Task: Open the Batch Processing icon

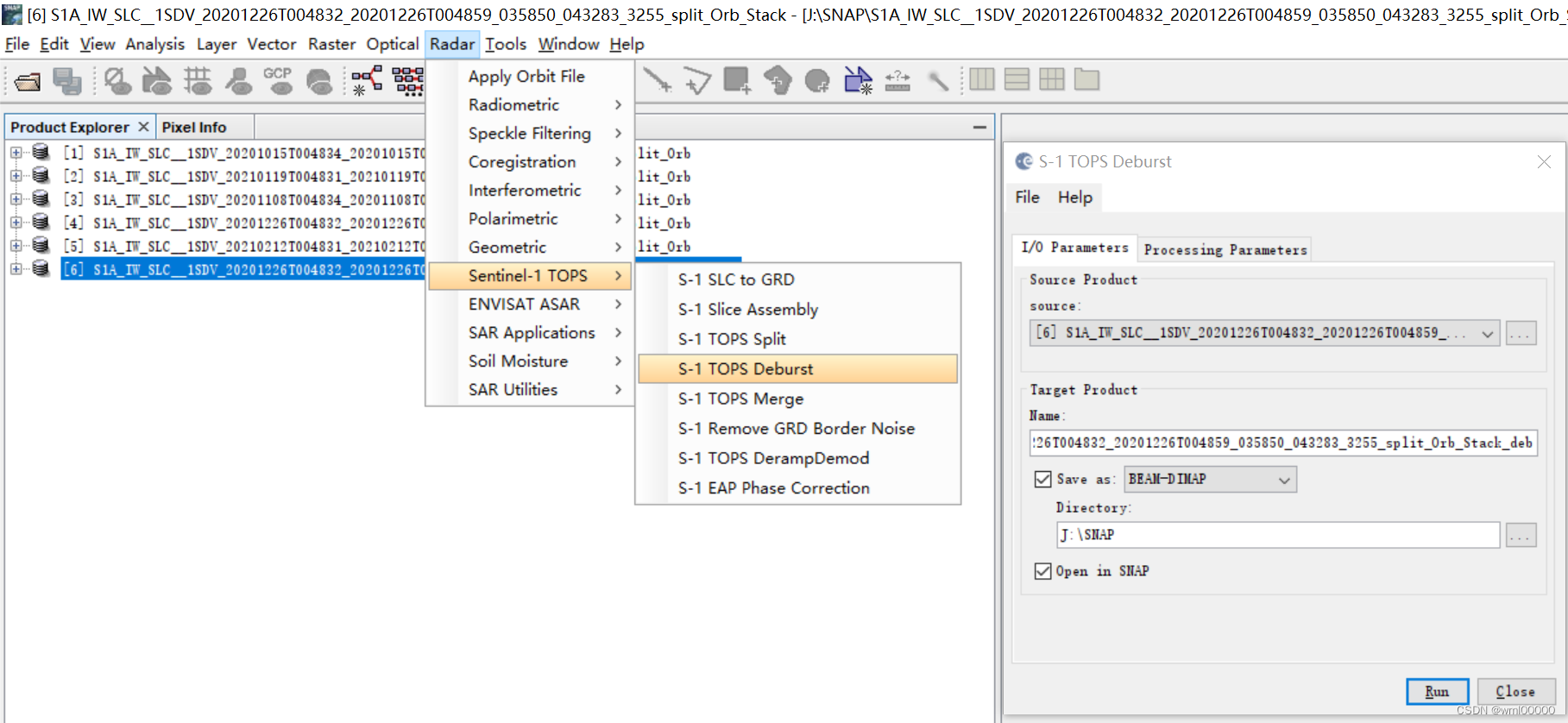Action: click(408, 81)
